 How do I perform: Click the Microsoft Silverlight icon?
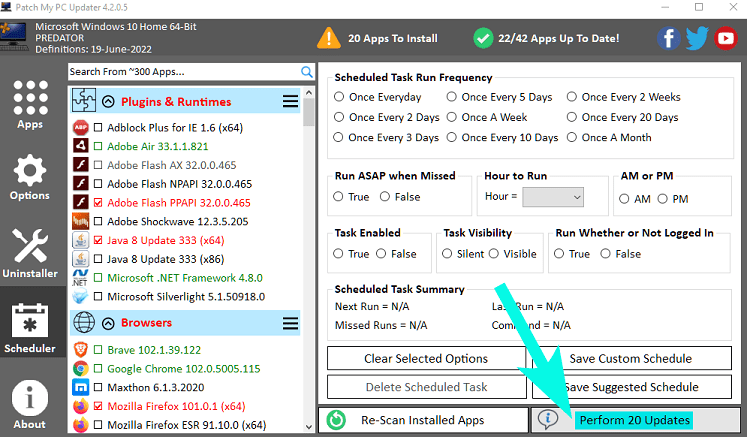click(x=81, y=296)
